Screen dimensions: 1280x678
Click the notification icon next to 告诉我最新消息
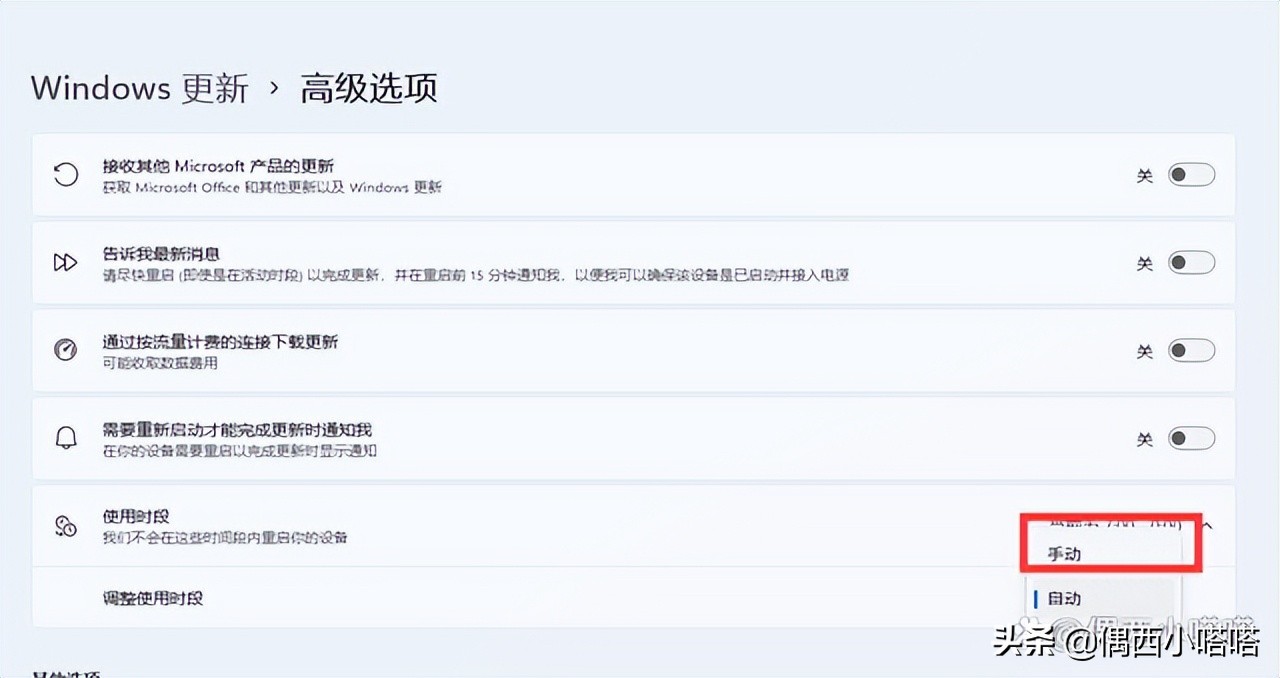(65, 262)
